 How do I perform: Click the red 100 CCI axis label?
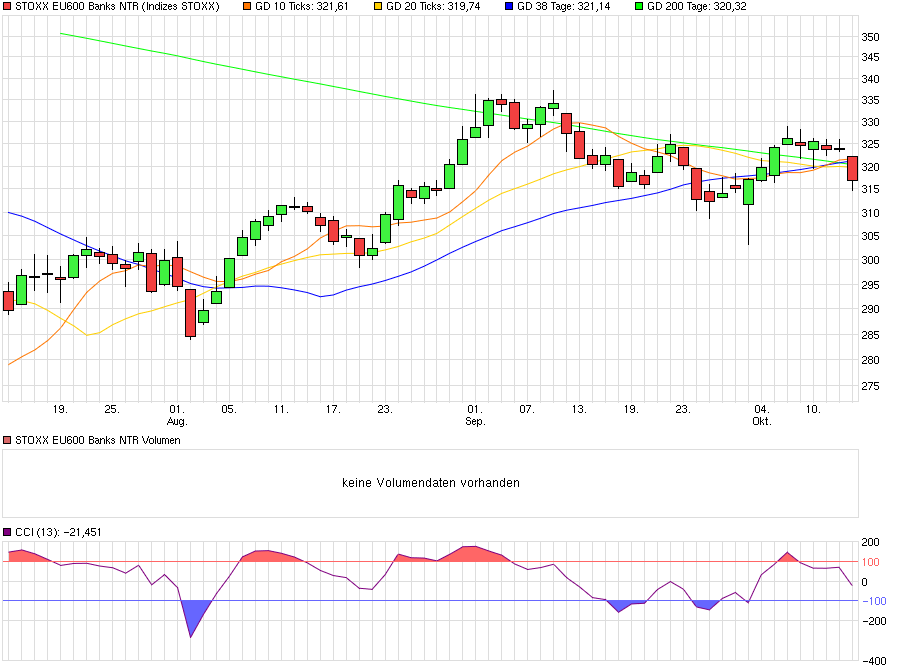coord(870,562)
